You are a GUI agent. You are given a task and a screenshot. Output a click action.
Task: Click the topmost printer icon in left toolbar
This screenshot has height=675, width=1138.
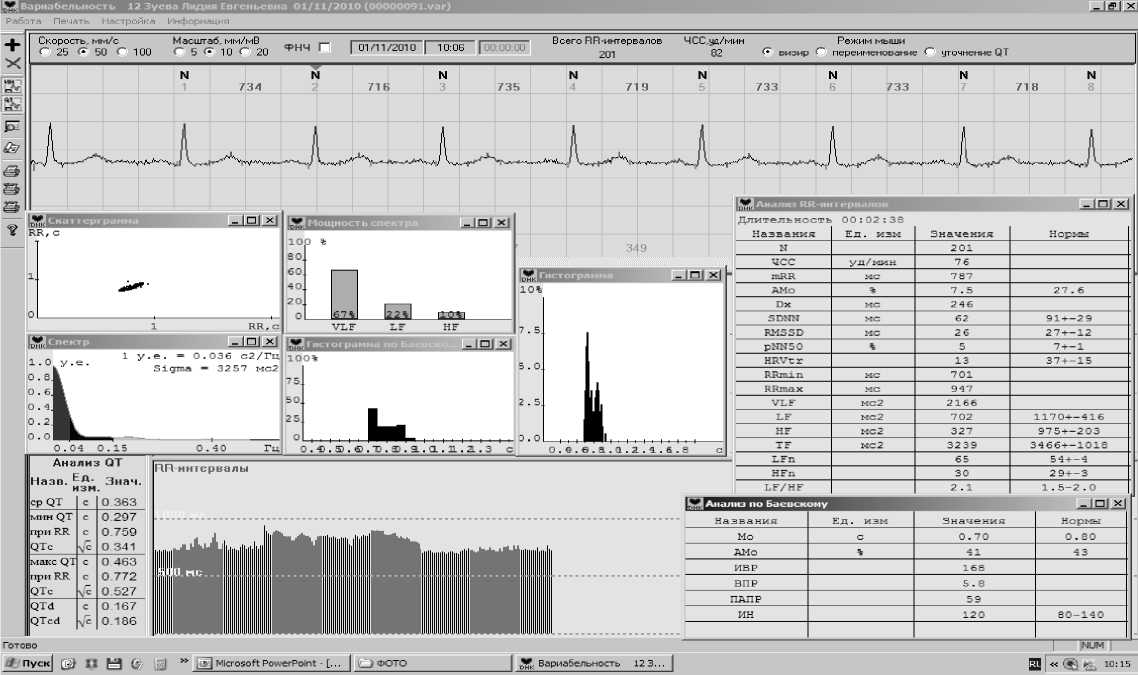pos(13,170)
